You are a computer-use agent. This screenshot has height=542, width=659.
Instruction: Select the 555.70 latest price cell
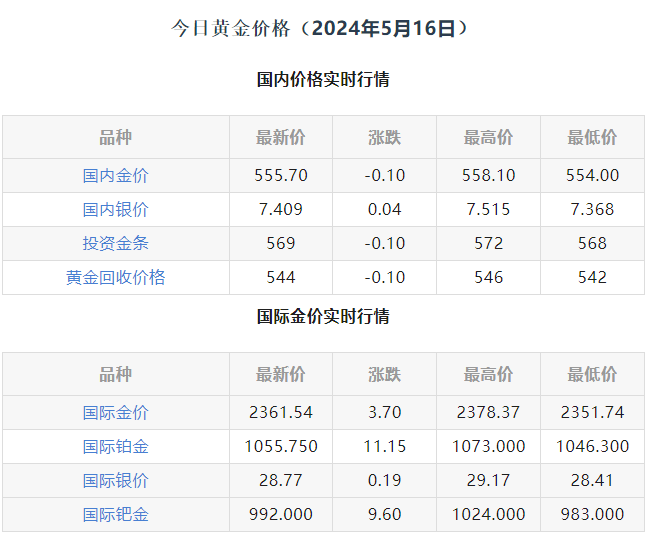[x=281, y=175]
